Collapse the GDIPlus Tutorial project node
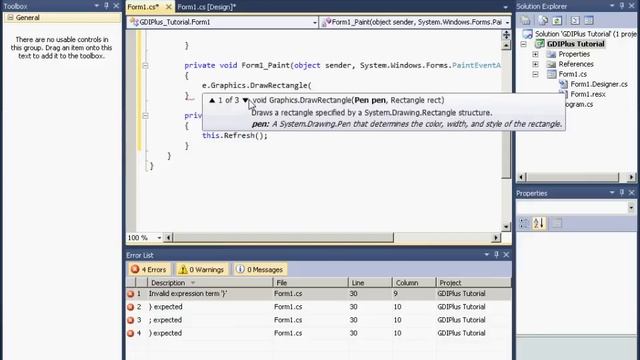640x360 pixels. tap(524, 44)
